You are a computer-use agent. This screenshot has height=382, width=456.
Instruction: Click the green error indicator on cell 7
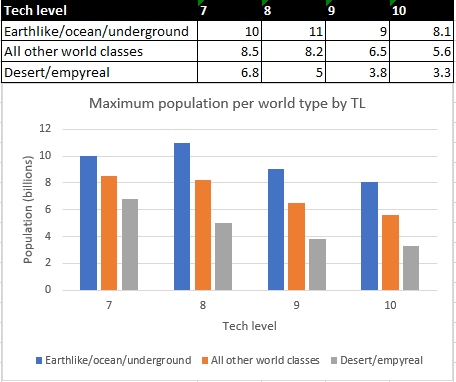[200, 2]
